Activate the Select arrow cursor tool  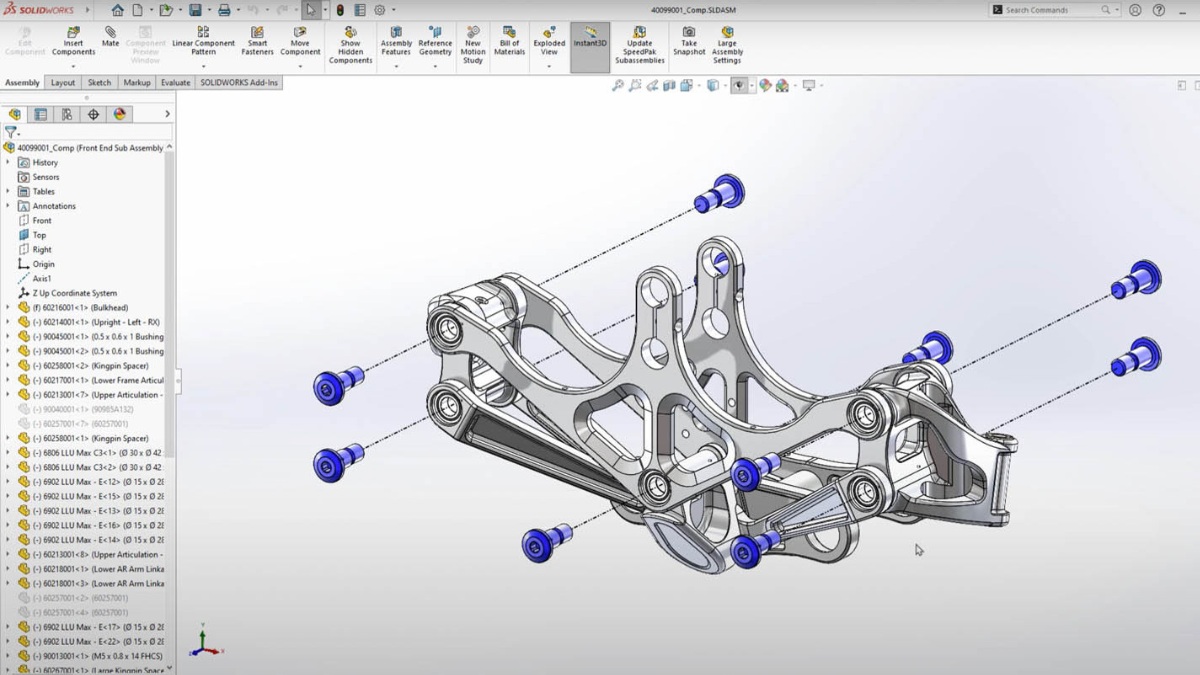point(311,10)
